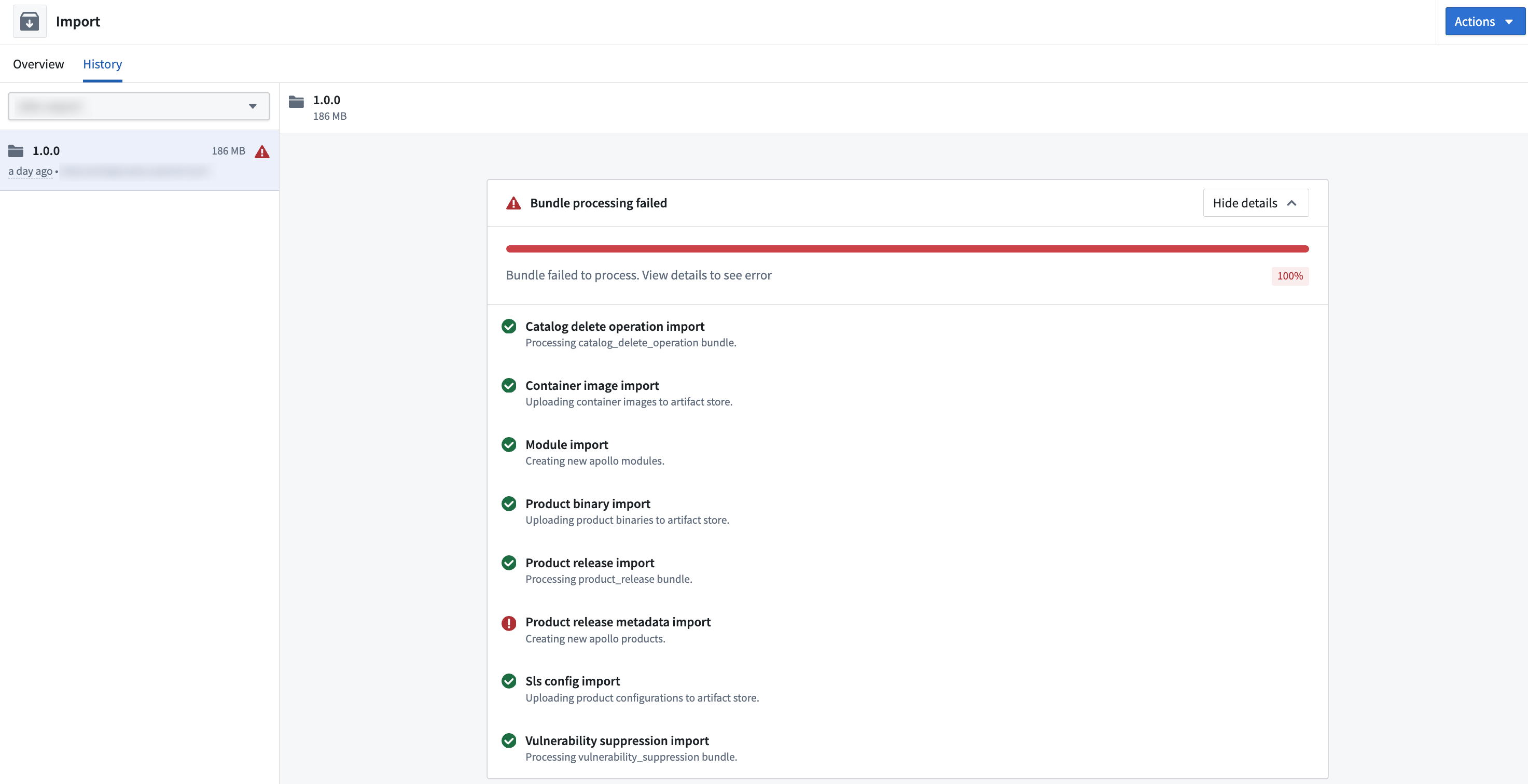
Task: Click the green check for Vulnerability suppression import
Action: pyautogui.click(x=509, y=741)
